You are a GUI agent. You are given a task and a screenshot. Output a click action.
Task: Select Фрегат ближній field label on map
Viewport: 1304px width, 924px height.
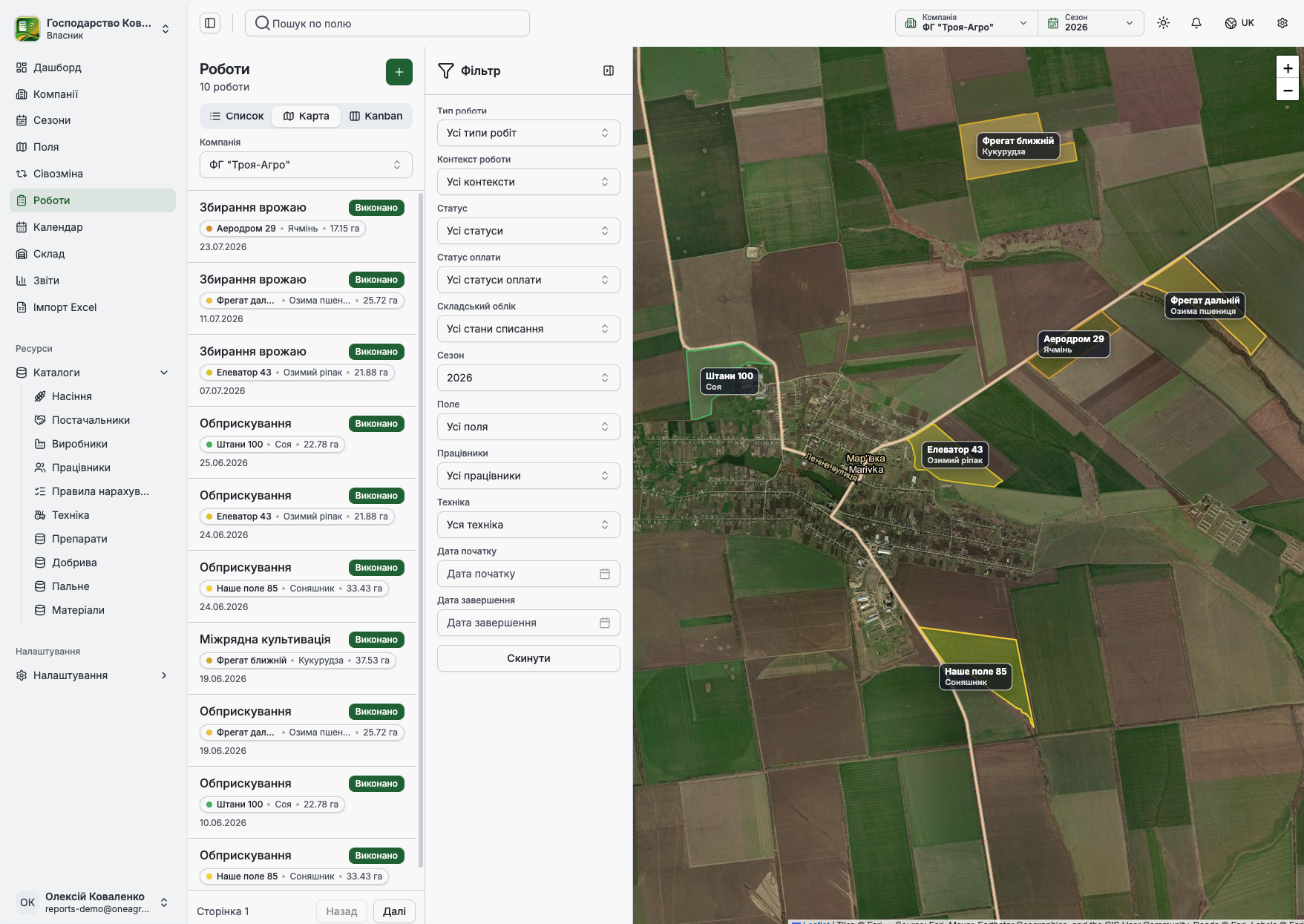pyautogui.click(x=1018, y=145)
